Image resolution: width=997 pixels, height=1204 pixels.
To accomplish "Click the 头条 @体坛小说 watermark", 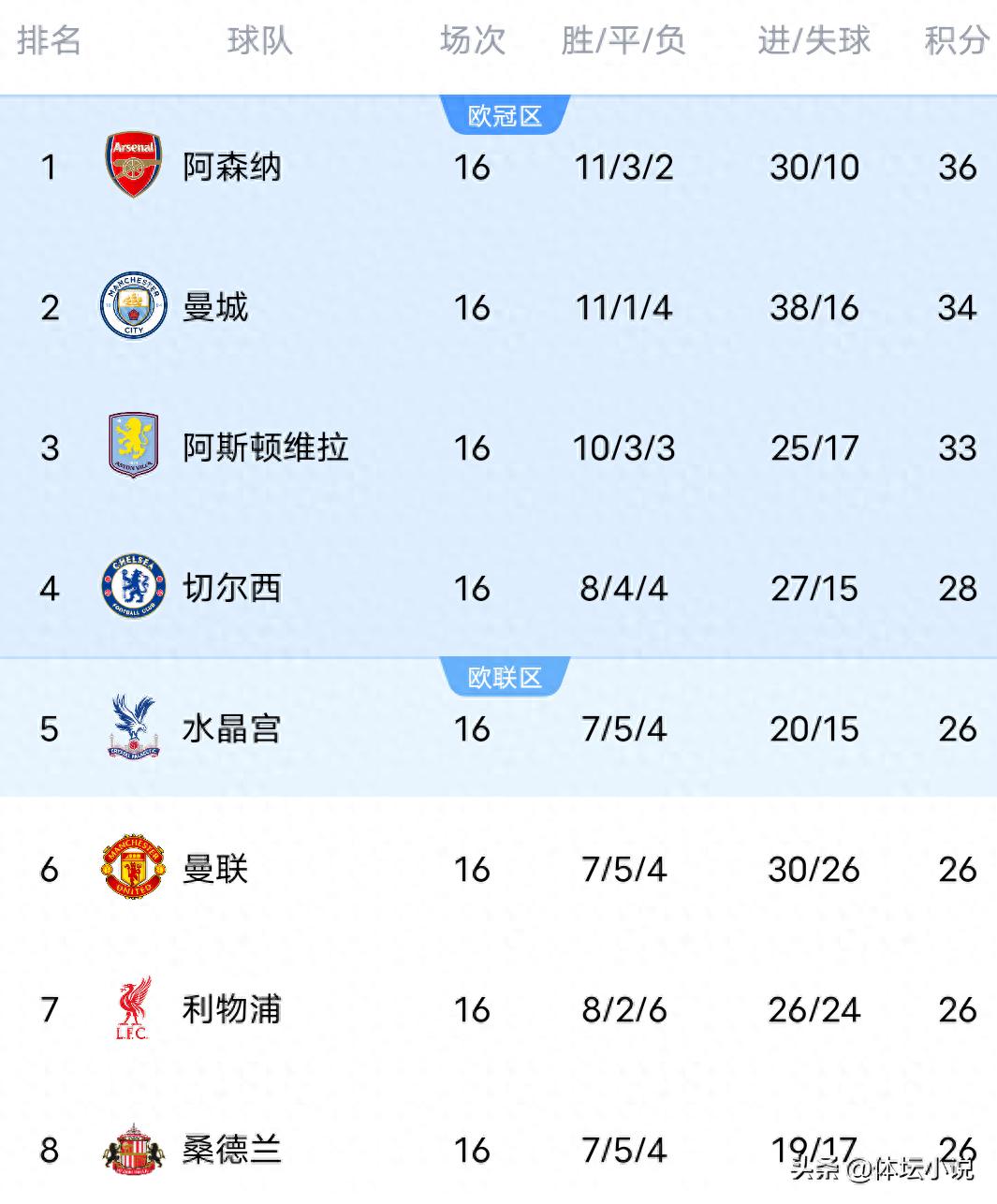I will (x=882, y=1168).
